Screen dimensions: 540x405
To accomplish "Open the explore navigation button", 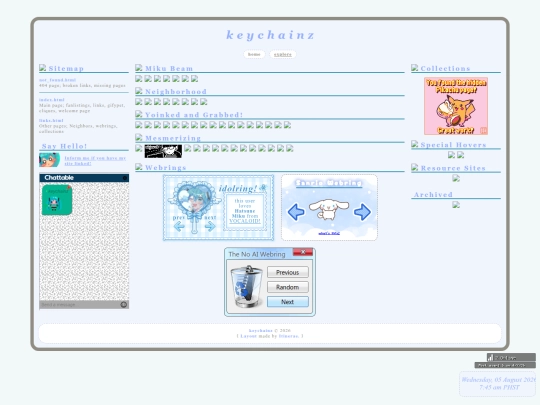I will [283, 54].
